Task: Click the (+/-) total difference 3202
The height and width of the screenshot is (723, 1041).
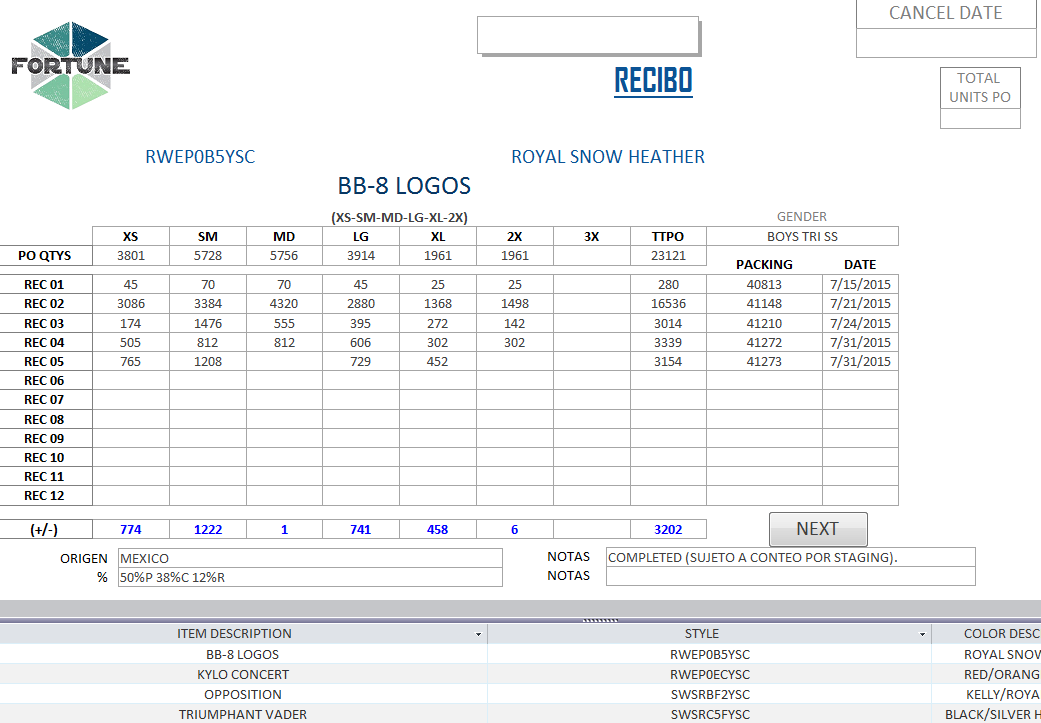Action: pyautogui.click(x=668, y=529)
